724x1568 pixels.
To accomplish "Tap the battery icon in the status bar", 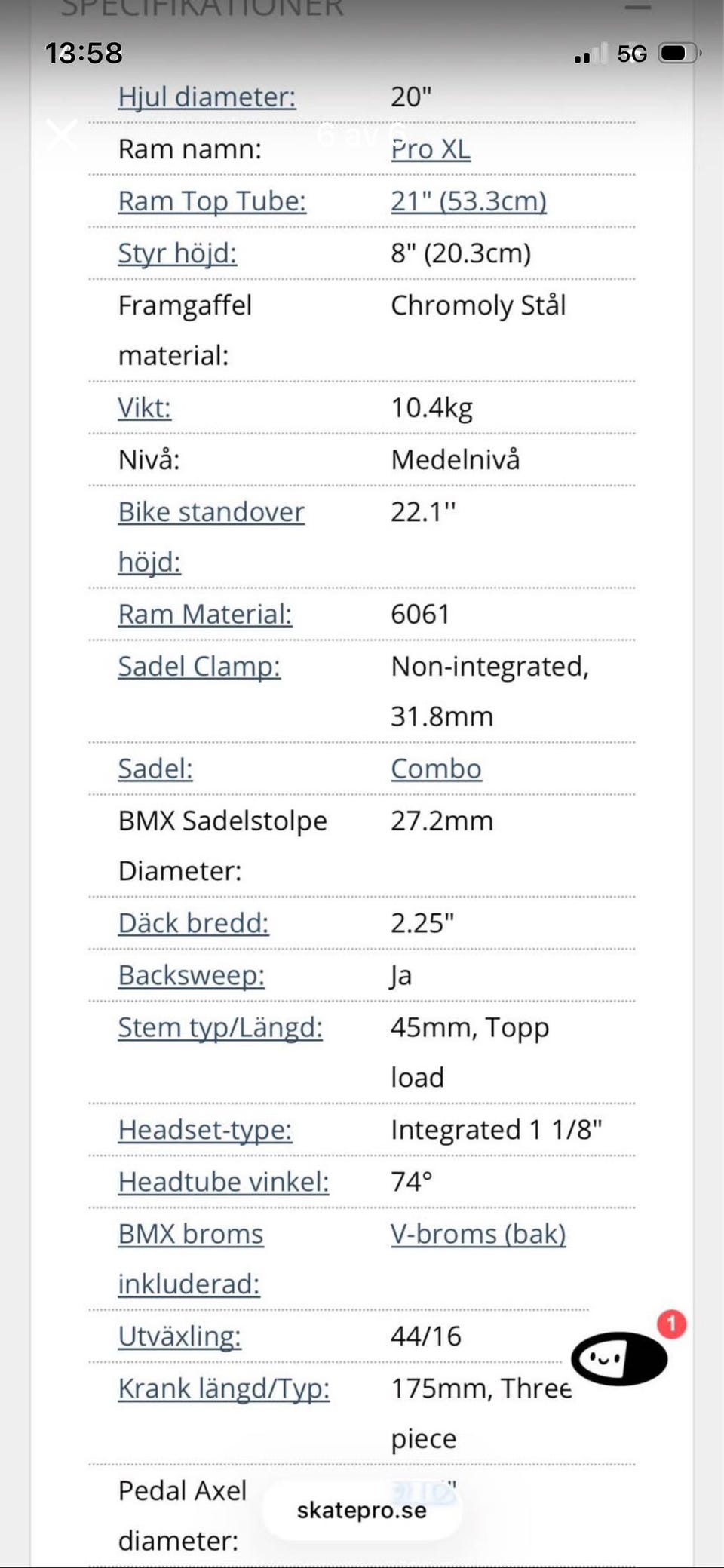I will click(680, 54).
